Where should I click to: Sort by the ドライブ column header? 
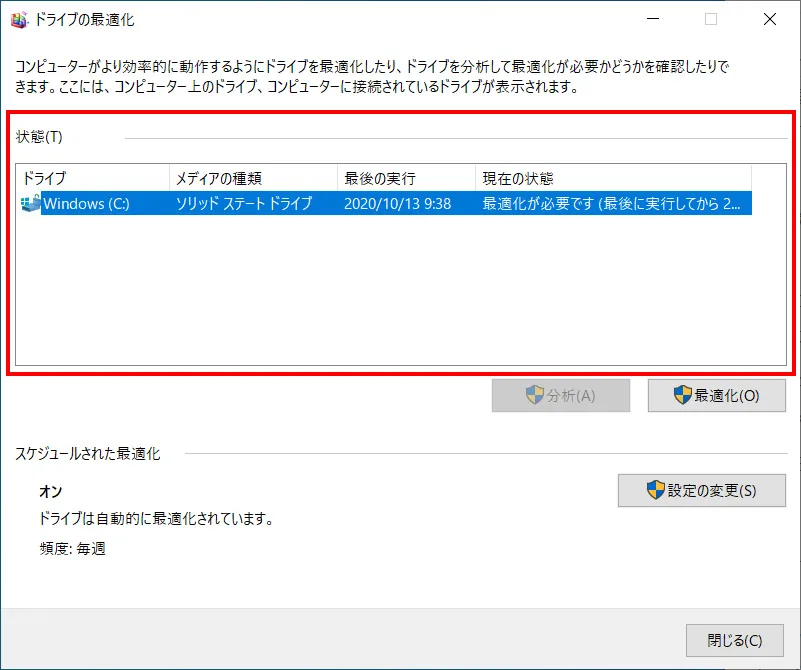coord(93,178)
